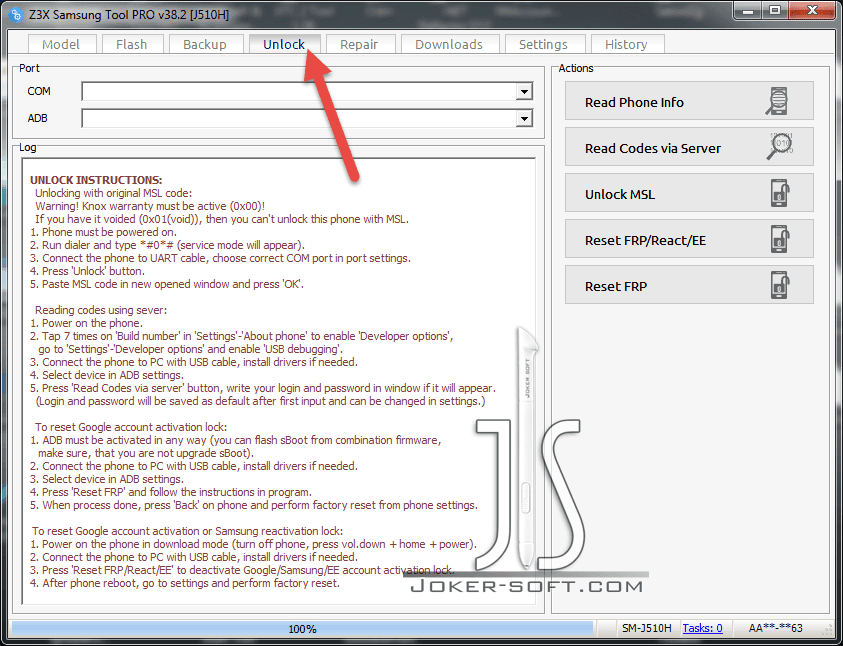Go to the Repair tab
Image resolution: width=843 pixels, height=646 pixels.
(x=359, y=44)
